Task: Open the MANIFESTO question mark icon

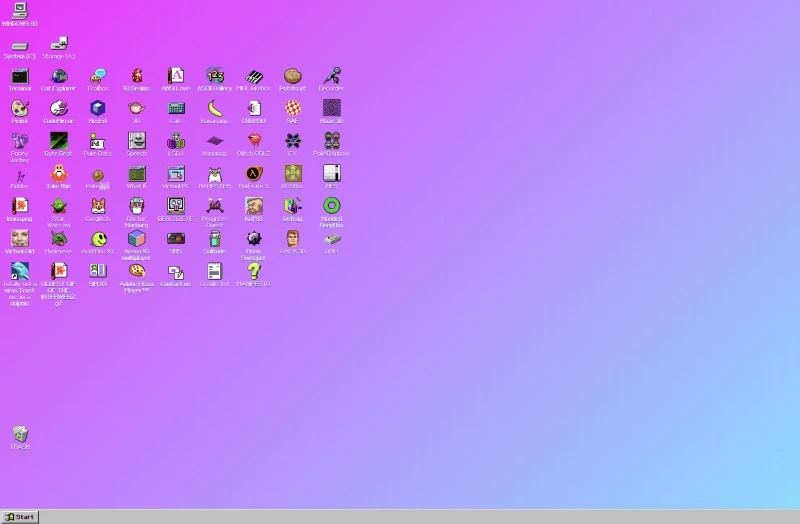Action: coord(254,271)
